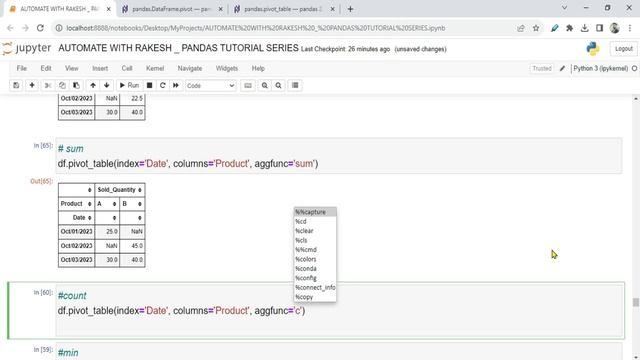
Task: Open the Kernel menu
Action: pyautogui.click(x=155, y=68)
